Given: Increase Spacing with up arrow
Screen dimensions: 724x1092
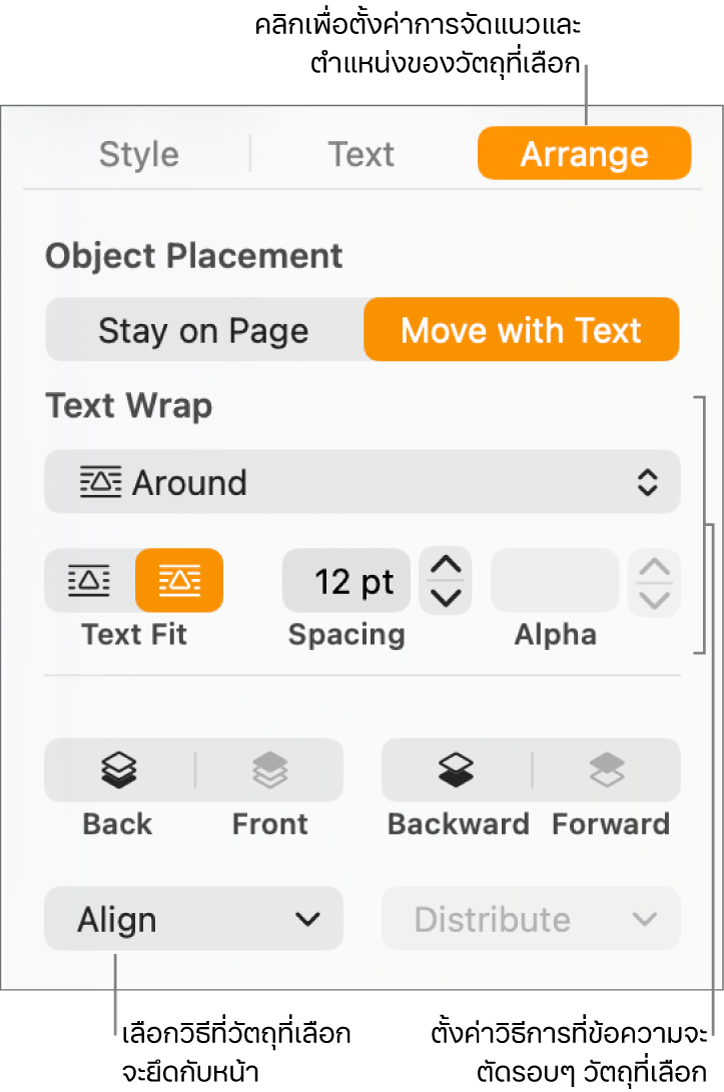Looking at the screenshot, I should [x=445, y=565].
